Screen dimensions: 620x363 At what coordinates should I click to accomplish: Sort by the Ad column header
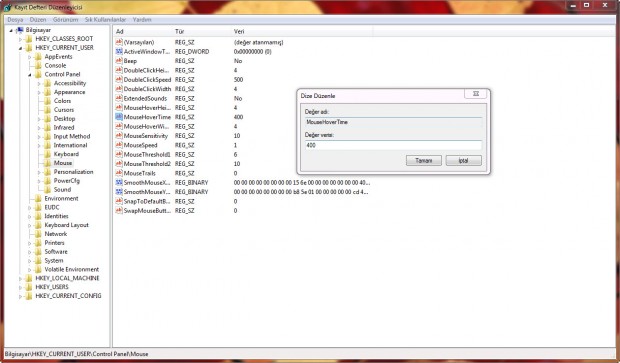143,31
